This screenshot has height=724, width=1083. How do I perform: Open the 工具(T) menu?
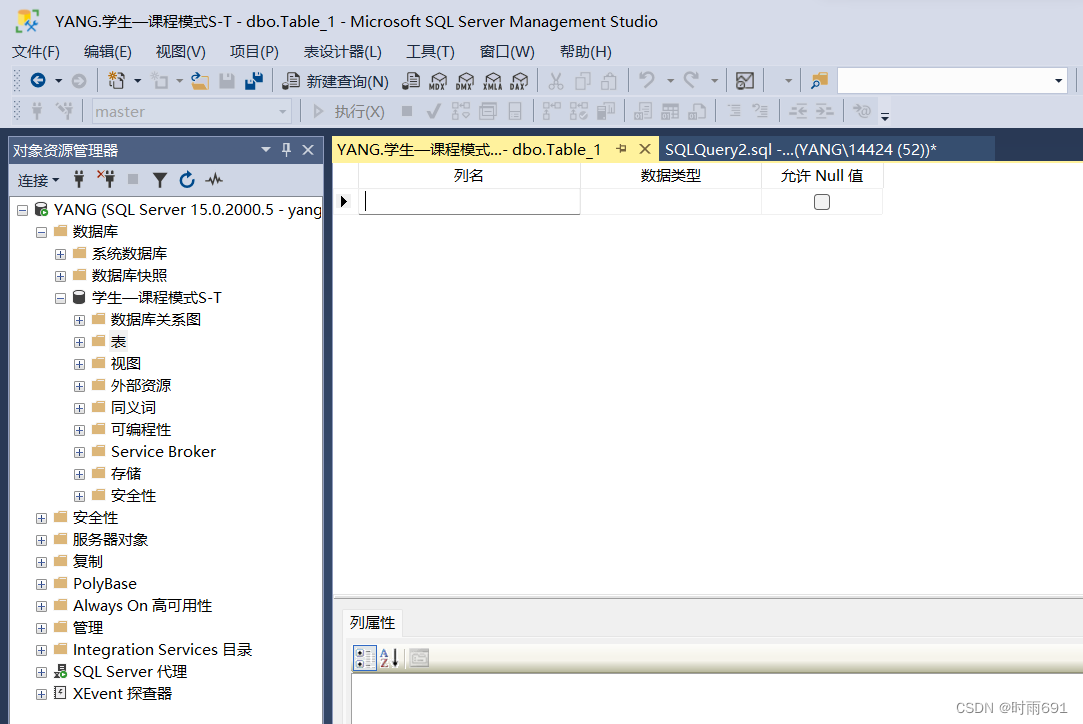430,52
